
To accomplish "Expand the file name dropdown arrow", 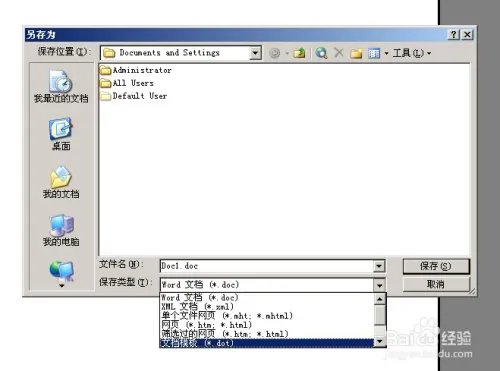I will pos(379,266).
